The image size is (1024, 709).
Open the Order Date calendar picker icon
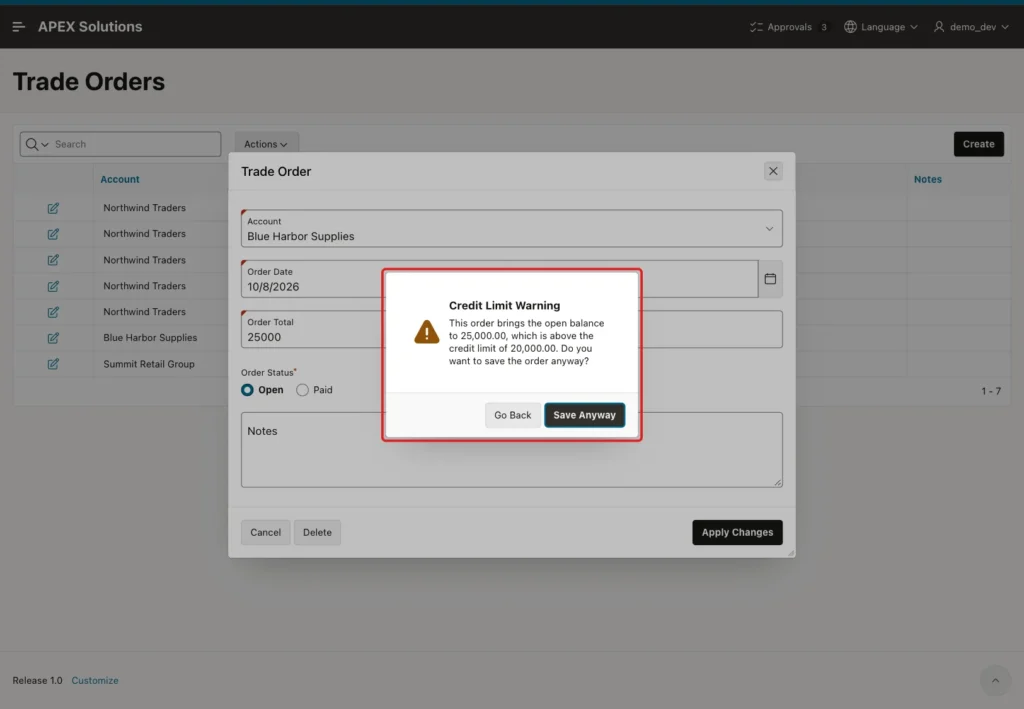coord(770,279)
